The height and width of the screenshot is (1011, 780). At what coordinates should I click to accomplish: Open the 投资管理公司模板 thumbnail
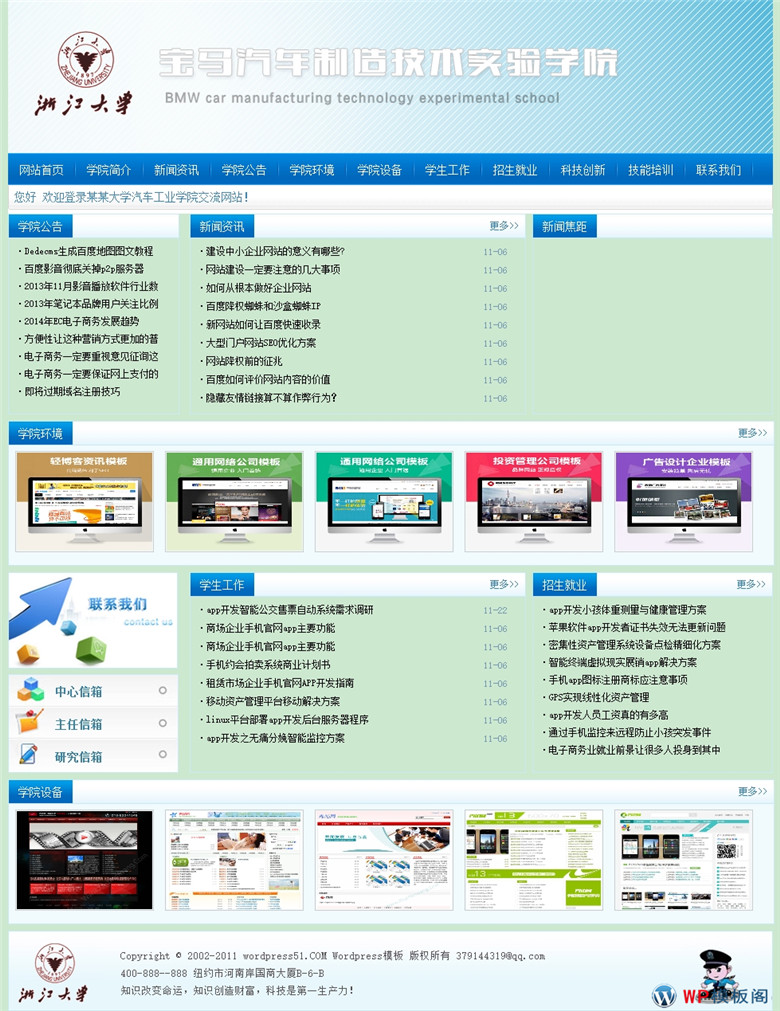(534, 502)
